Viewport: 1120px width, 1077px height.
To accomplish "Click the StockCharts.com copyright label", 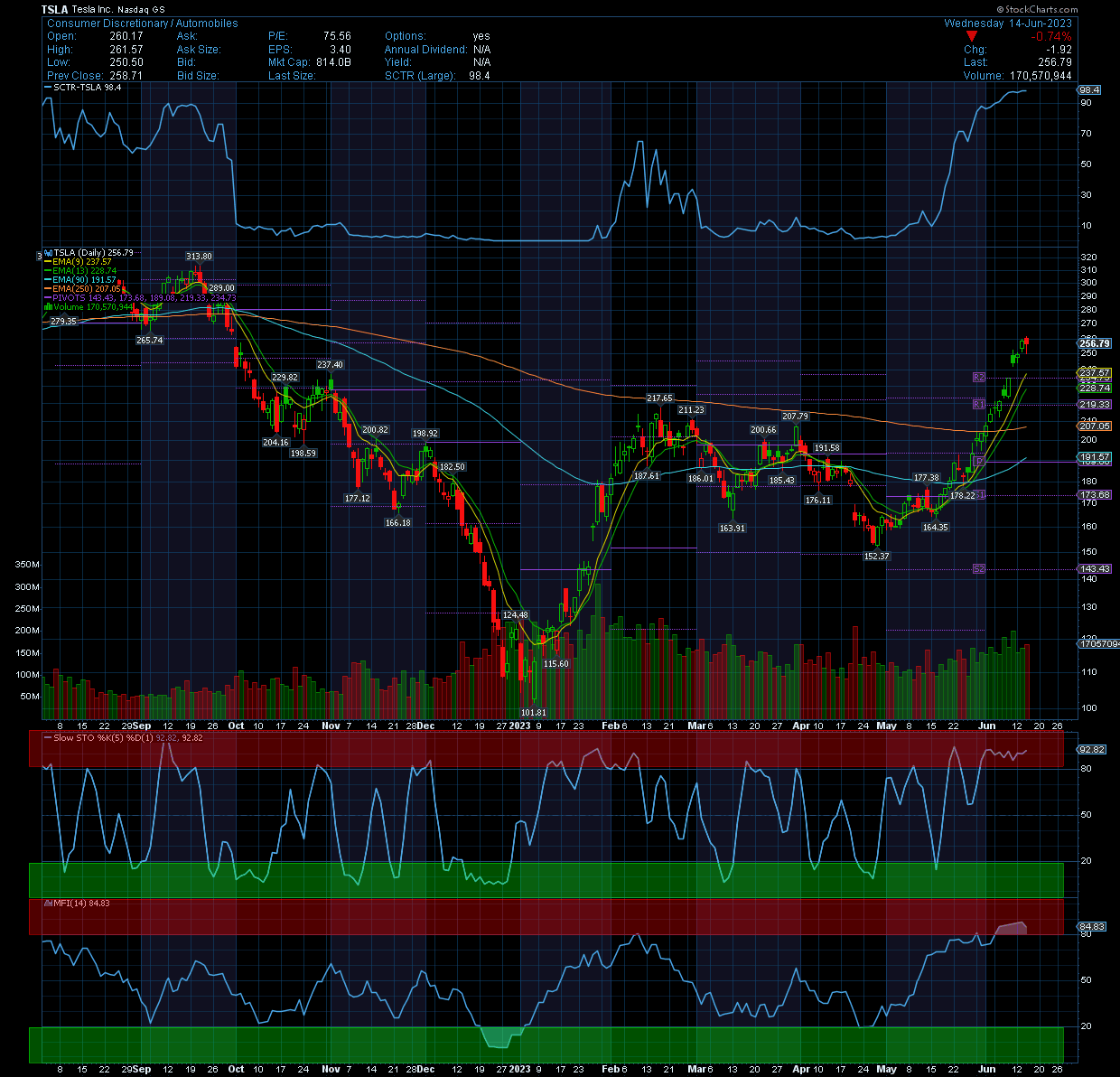I will 1038,9.
